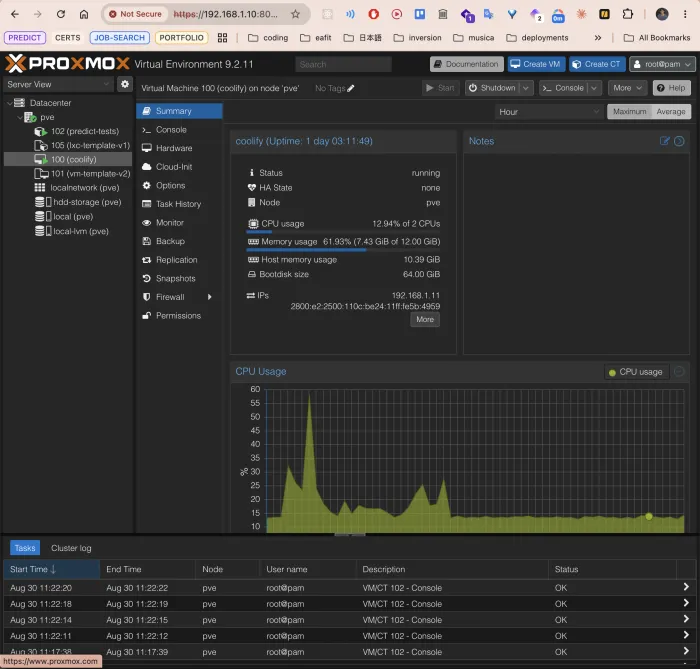Sort tasks by Start Time header
This screenshot has height=669, width=700.
(x=51, y=569)
